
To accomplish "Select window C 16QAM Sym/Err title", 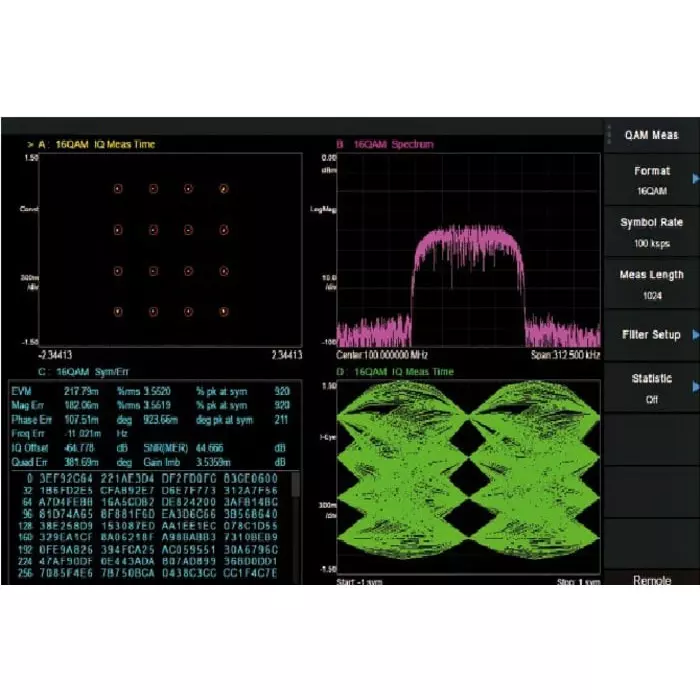I will pyautogui.click(x=83, y=372).
